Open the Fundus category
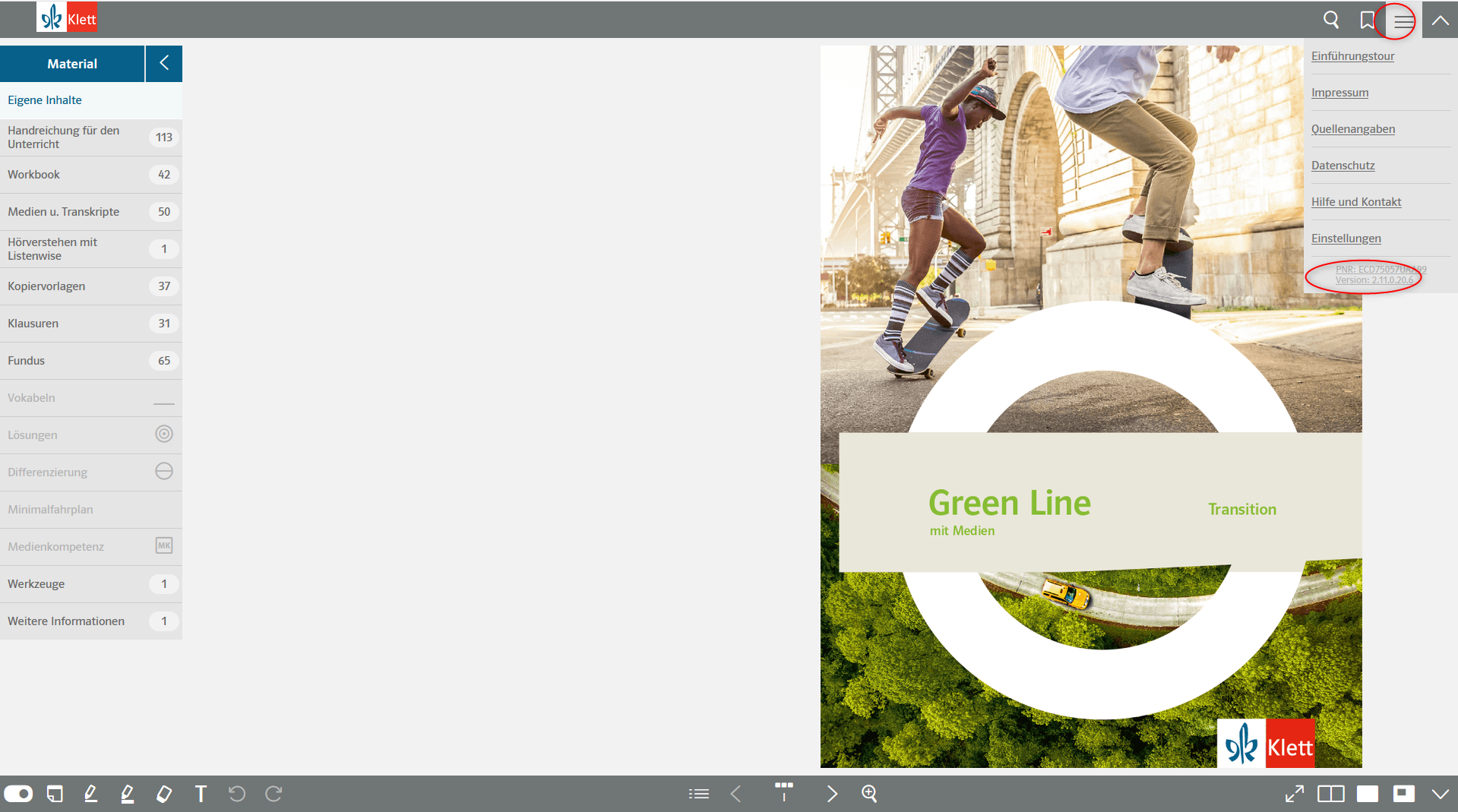Screen dimensions: 1458x812 tap(91, 361)
